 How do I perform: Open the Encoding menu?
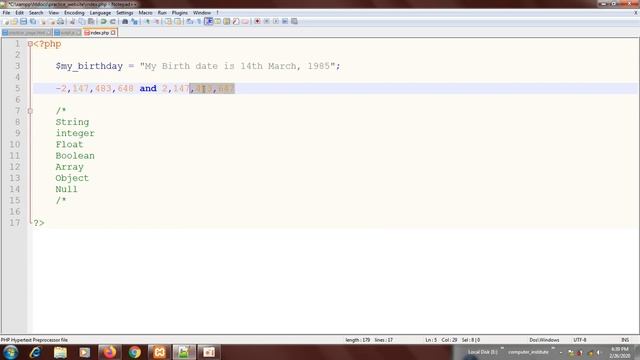(74, 13)
